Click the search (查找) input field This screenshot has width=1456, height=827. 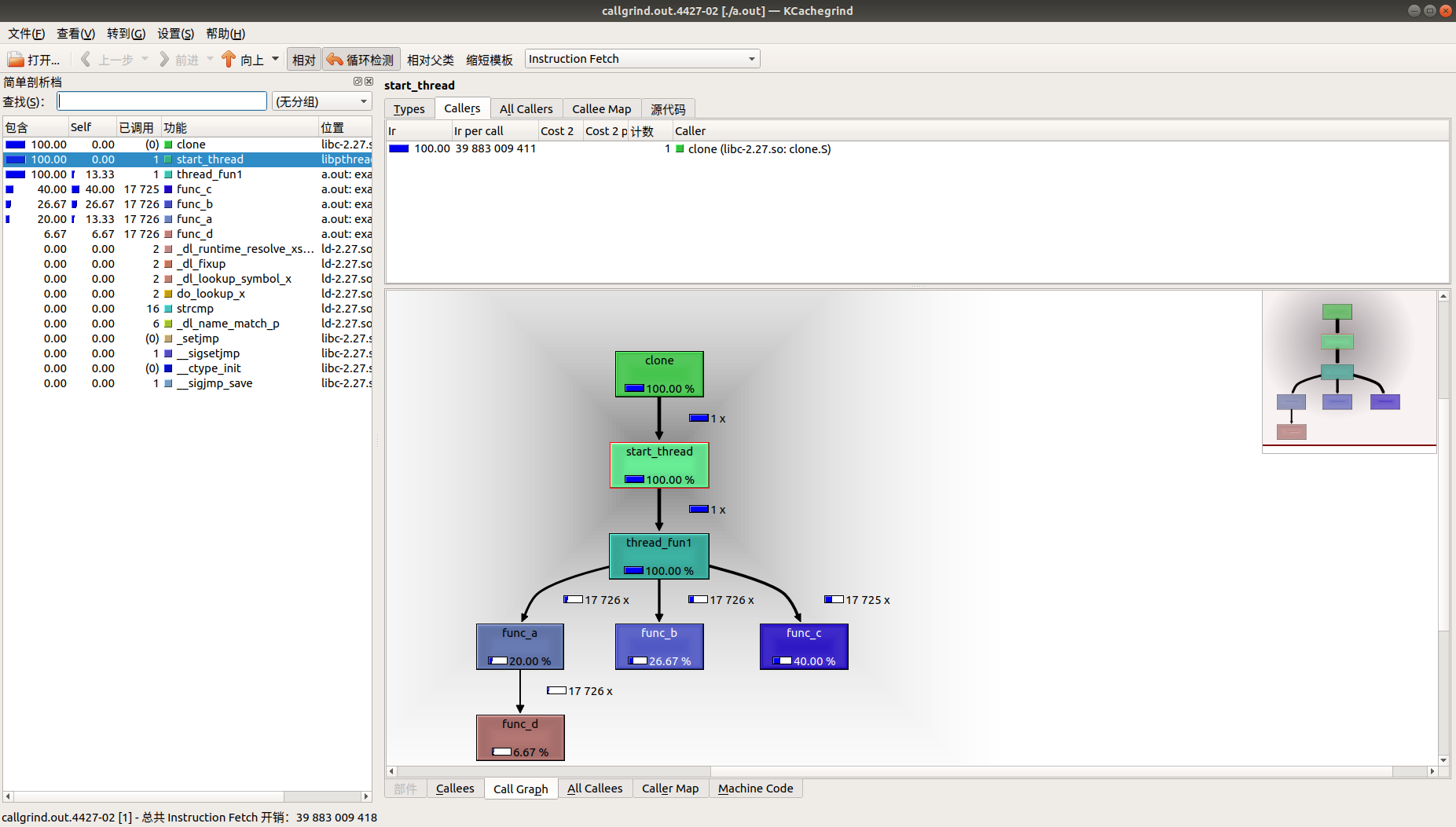pos(162,101)
